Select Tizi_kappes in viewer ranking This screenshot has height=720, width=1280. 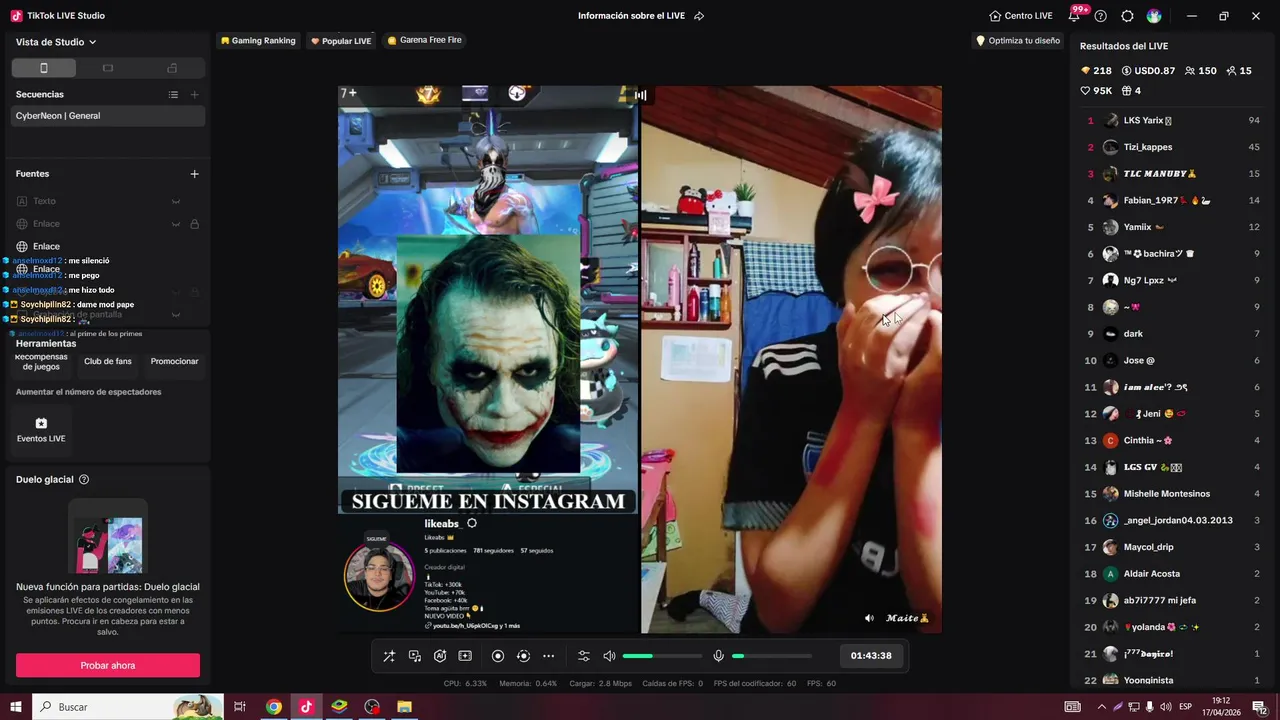click(1172, 147)
